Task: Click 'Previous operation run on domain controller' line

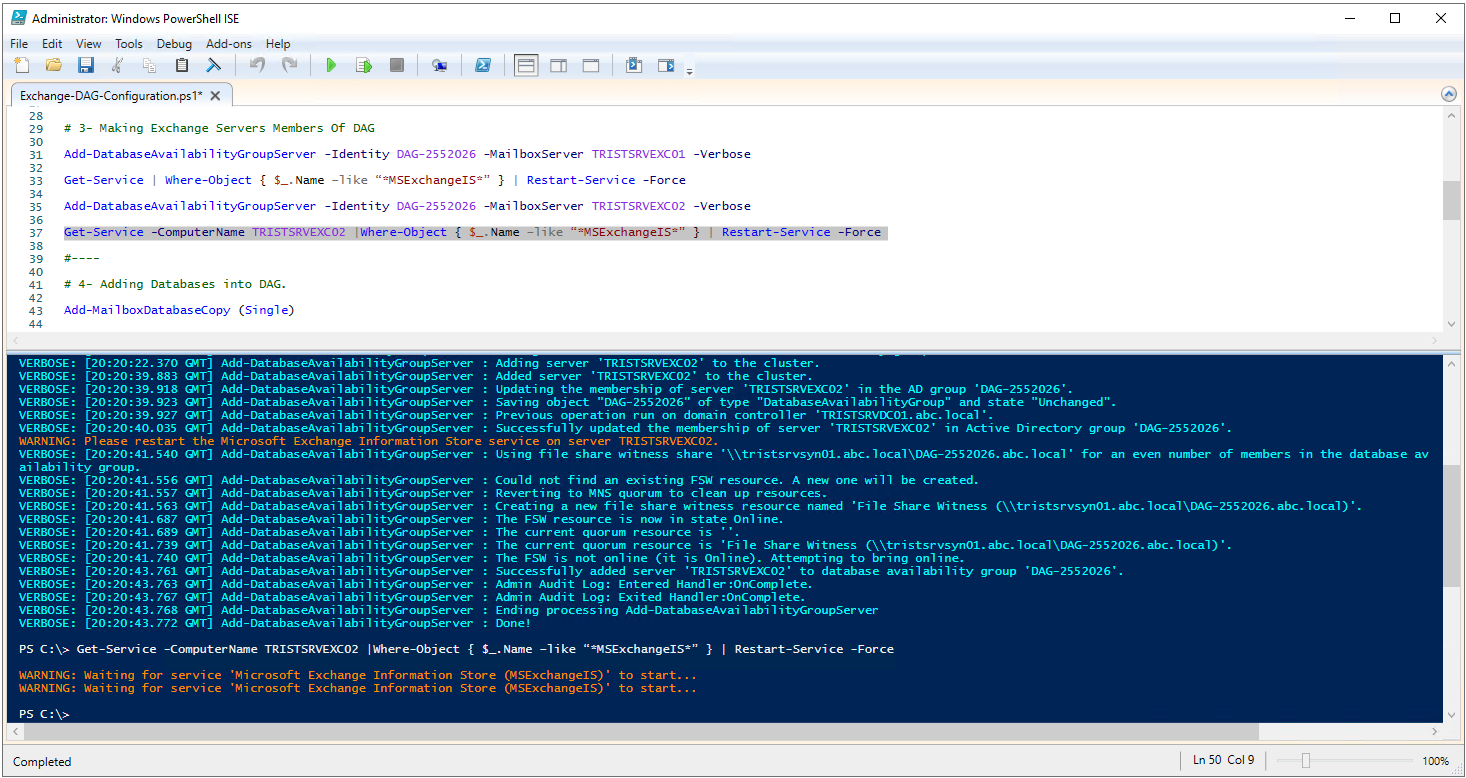Action: pos(506,415)
